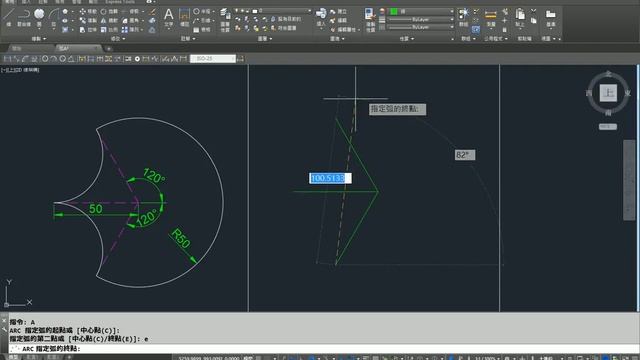Click the Fillet tool icon

click(x=125, y=20)
